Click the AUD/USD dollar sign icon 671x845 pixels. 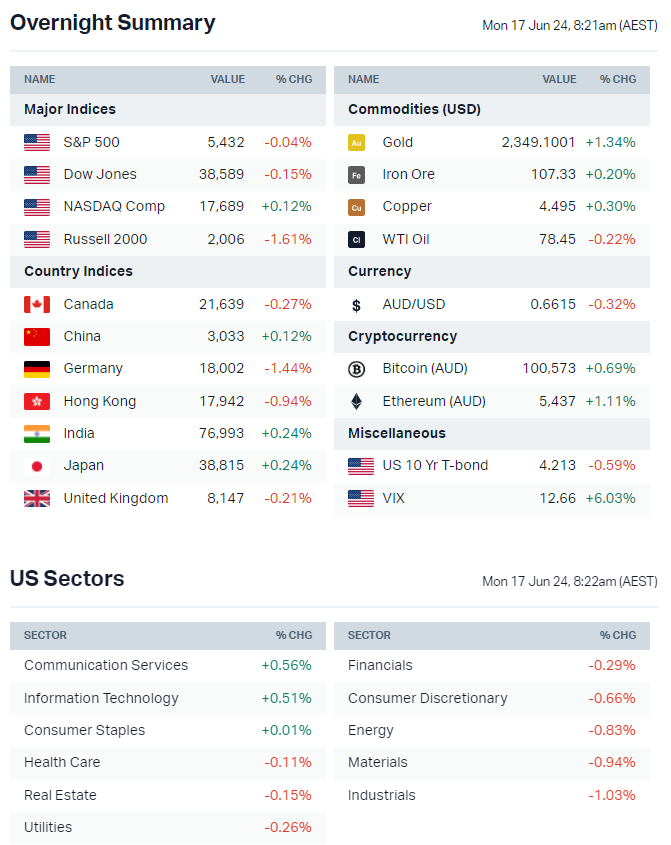[356, 305]
